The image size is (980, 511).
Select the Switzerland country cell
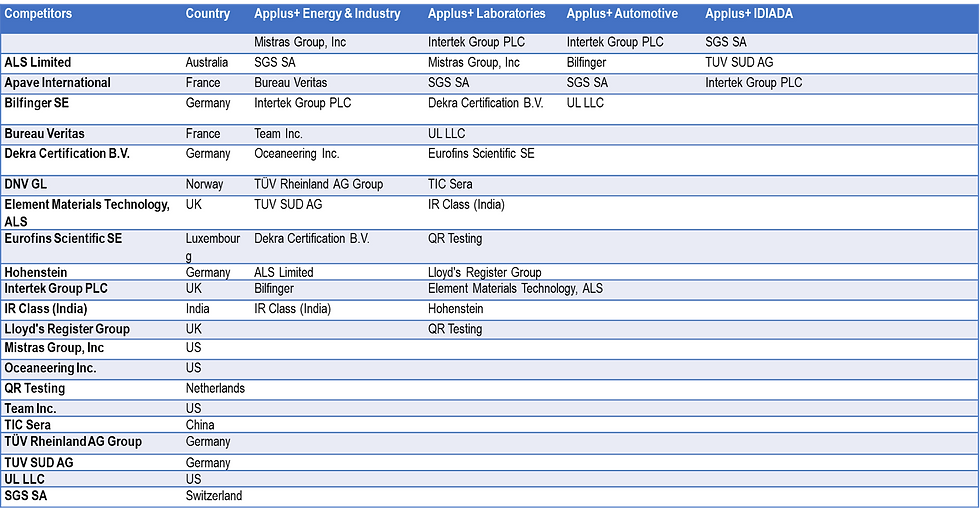pos(214,496)
